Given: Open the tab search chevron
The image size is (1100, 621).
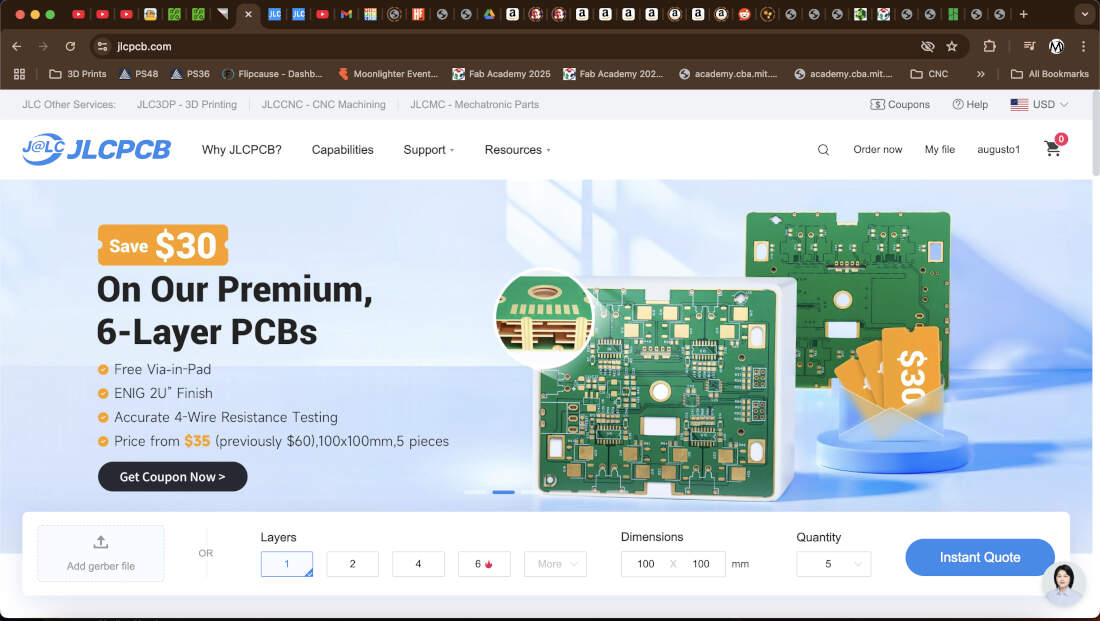Looking at the screenshot, I should [x=1084, y=14].
